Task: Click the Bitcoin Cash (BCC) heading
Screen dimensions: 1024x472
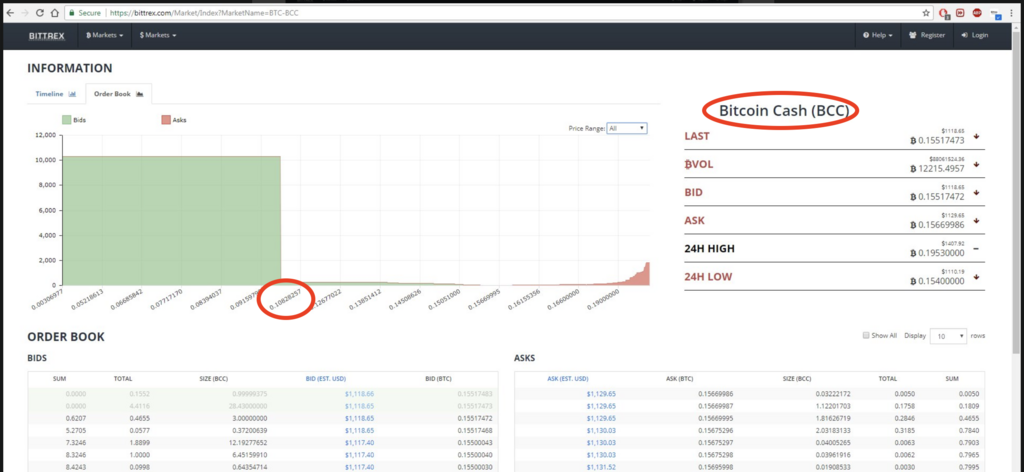Action: point(784,111)
